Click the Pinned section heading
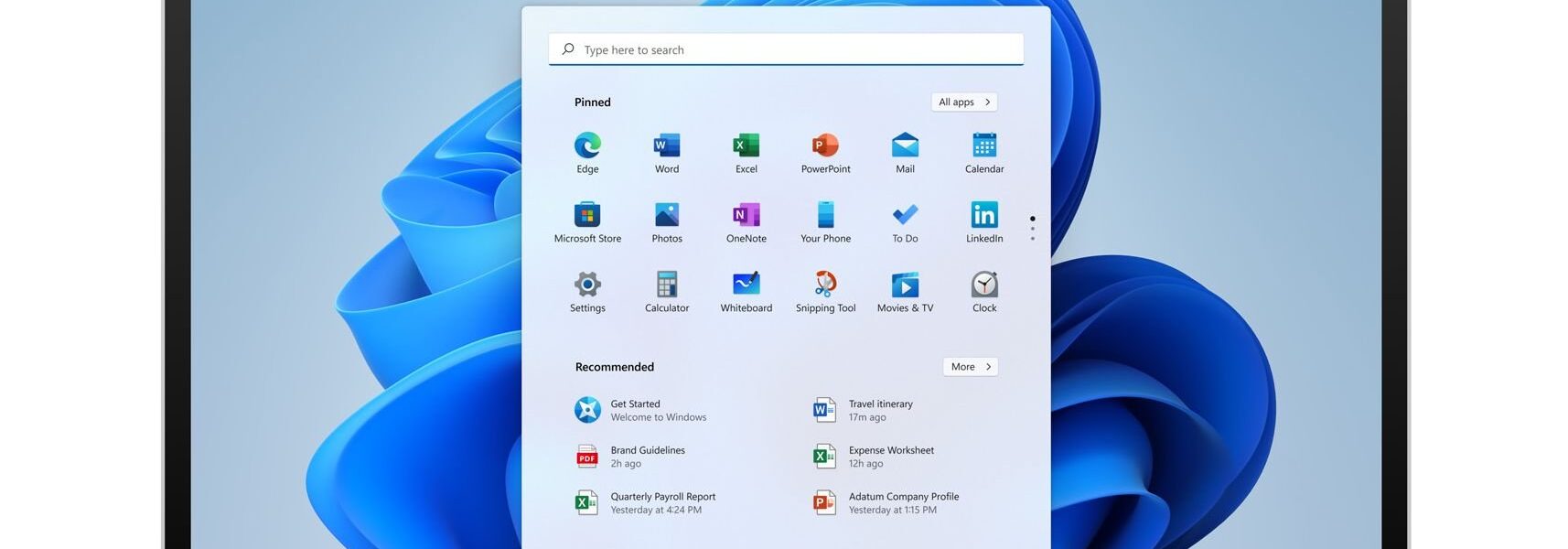The width and height of the screenshot is (1568, 549). [x=593, y=102]
